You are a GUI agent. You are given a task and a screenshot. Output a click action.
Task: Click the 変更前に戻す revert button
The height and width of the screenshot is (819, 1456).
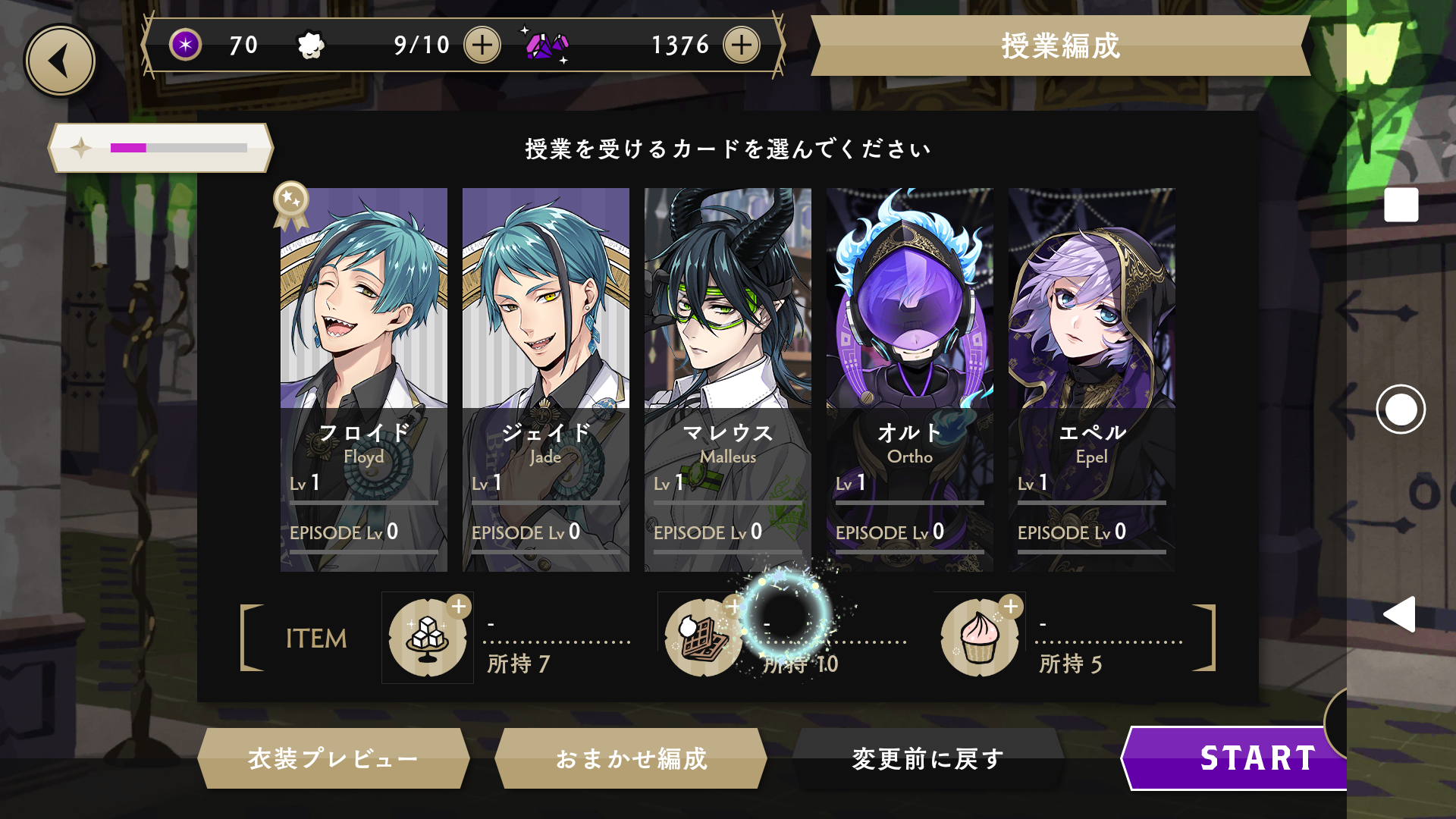(928, 758)
